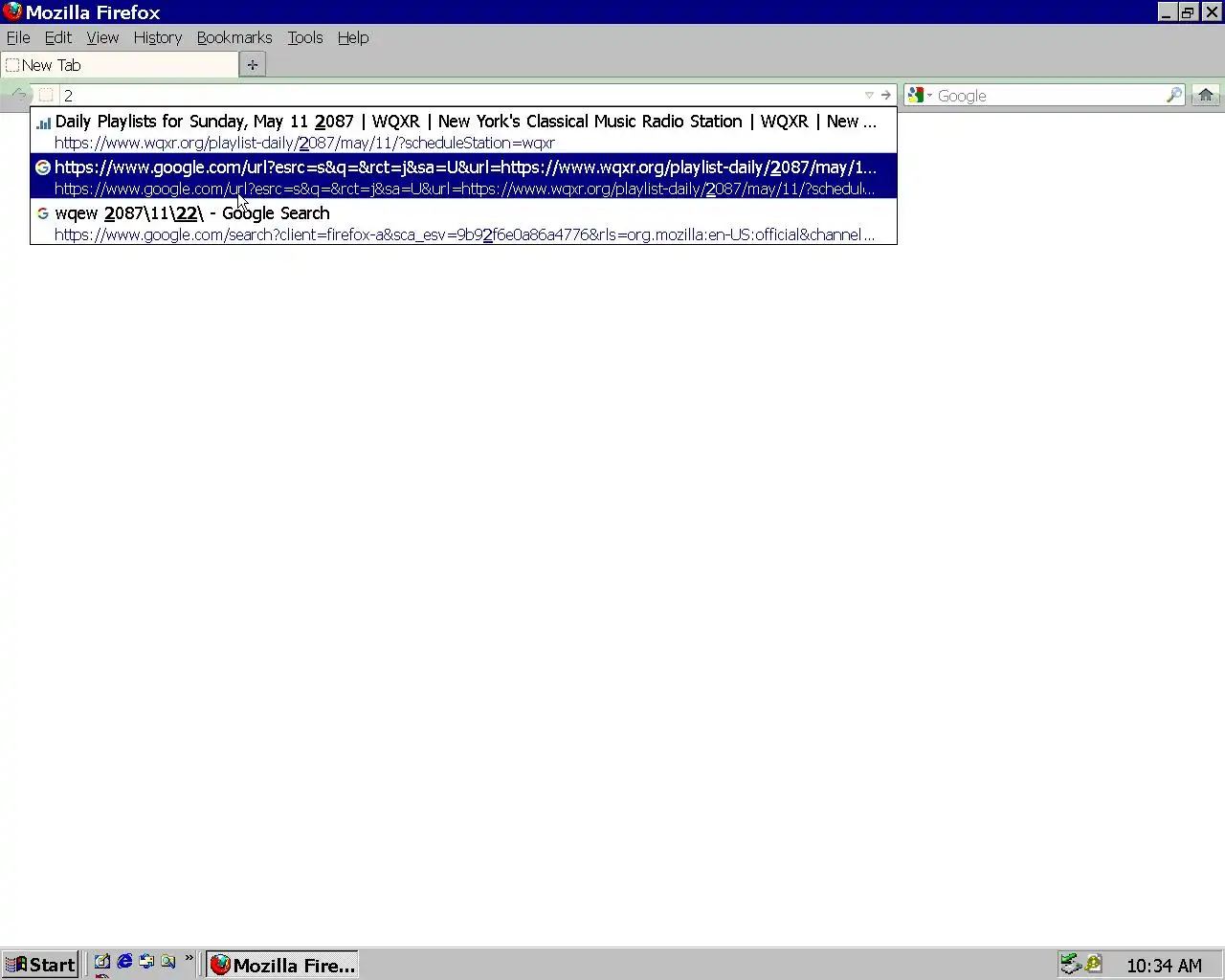Open the Edit menu
Viewport: 1225px width, 980px height.
pos(58,37)
